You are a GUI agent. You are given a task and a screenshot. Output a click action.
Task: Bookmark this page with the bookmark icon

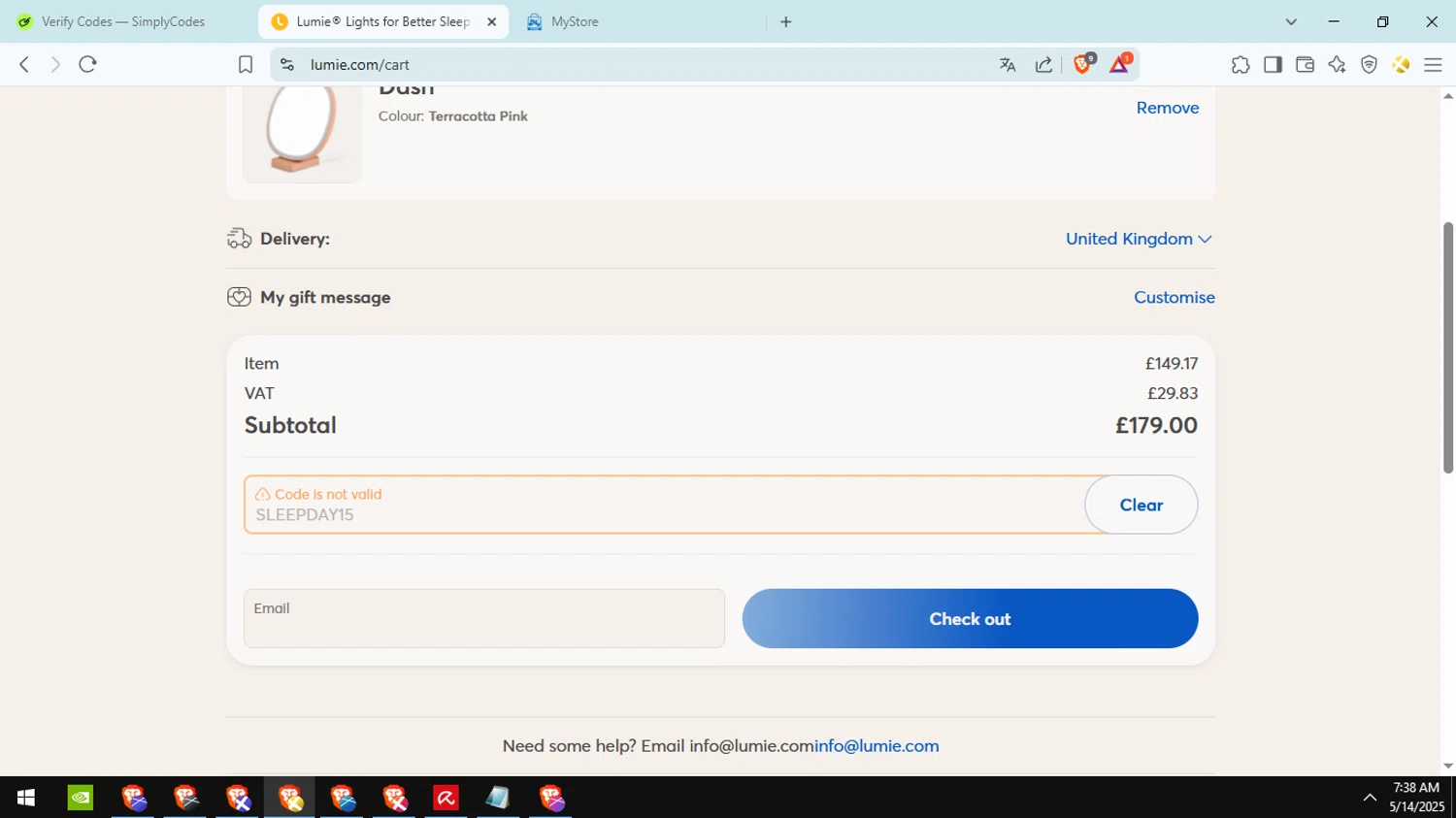(246, 64)
